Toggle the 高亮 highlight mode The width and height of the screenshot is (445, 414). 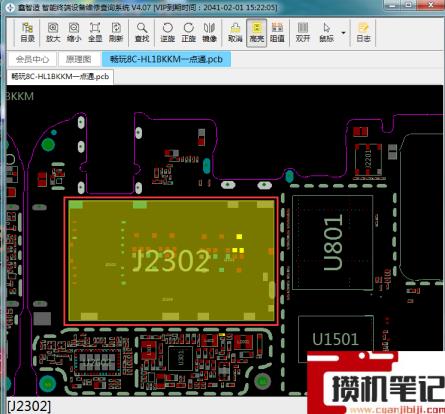click(257, 33)
